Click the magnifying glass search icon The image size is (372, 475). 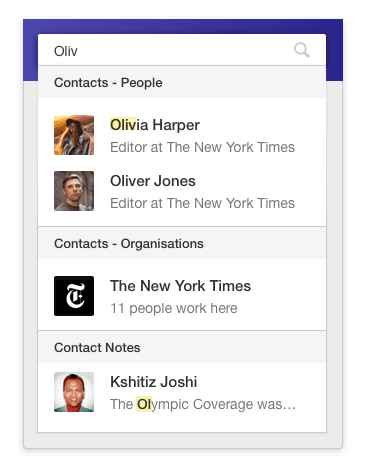[302, 50]
